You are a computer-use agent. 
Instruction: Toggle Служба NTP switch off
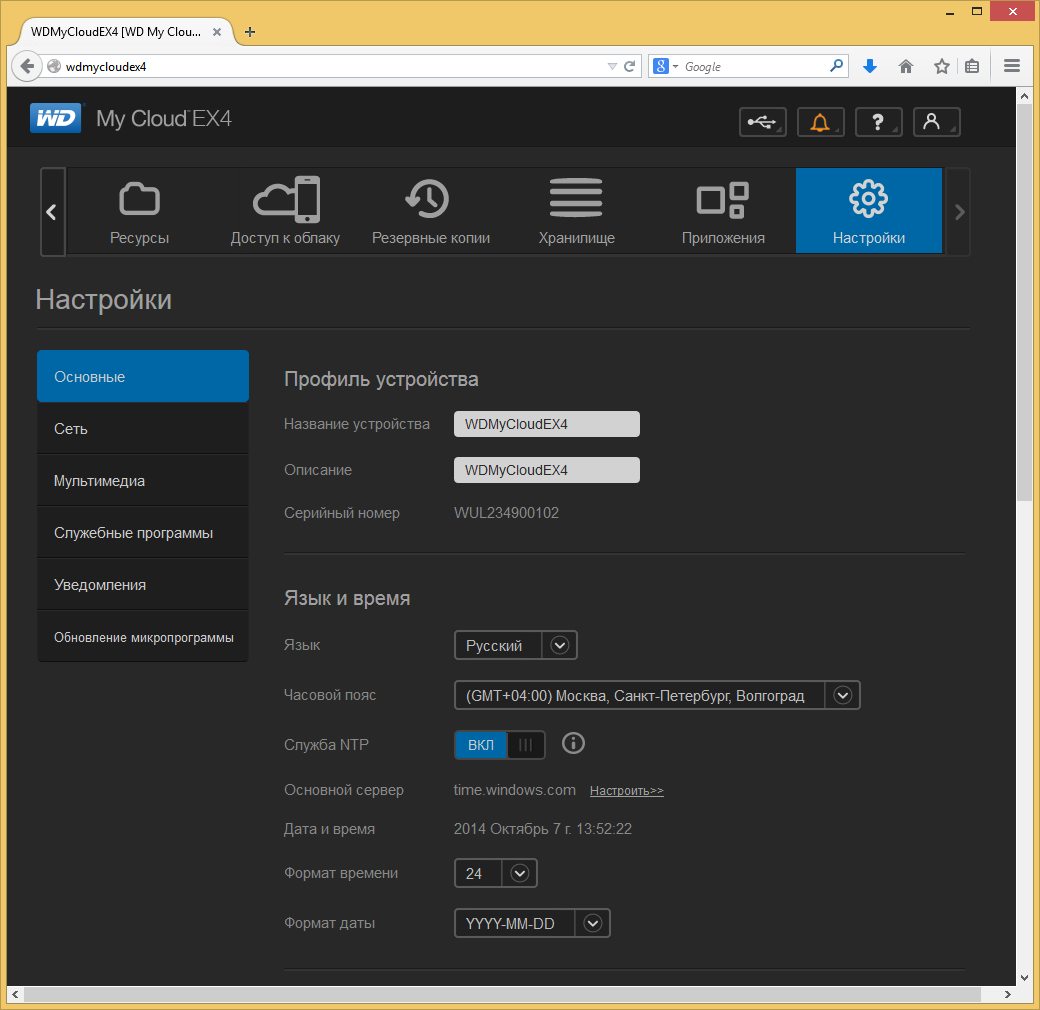[x=499, y=745]
